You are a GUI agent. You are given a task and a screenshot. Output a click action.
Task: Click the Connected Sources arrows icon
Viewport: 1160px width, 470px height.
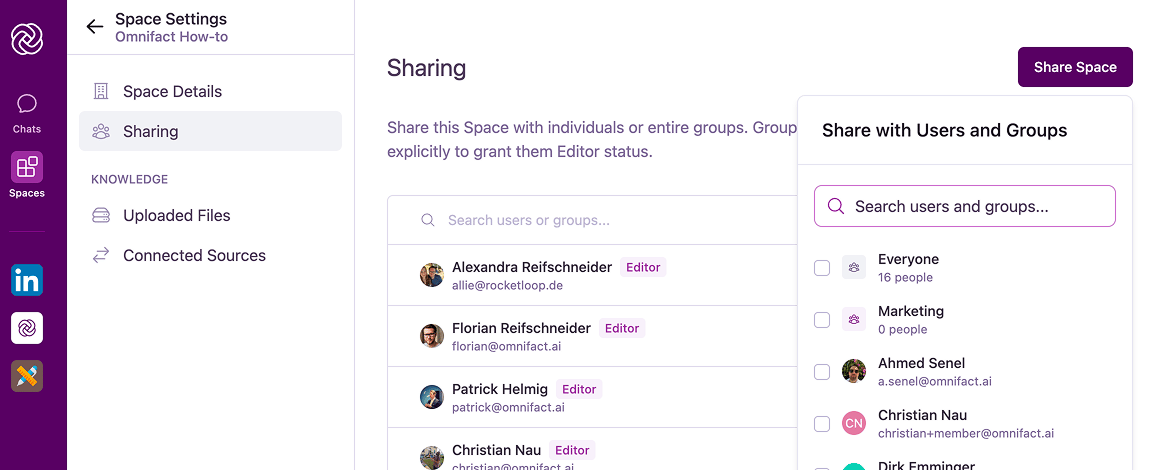coord(101,255)
